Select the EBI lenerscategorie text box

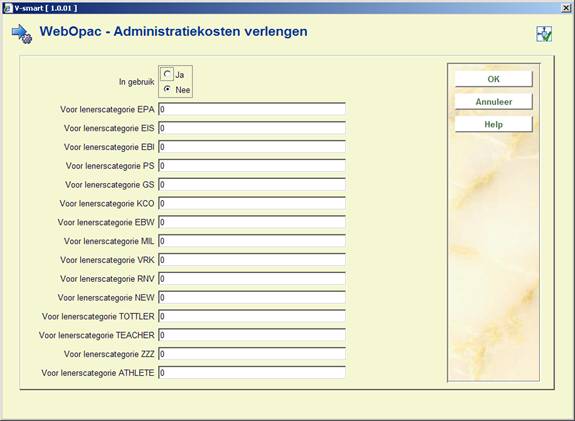pyautogui.click(x=252, y=147)
